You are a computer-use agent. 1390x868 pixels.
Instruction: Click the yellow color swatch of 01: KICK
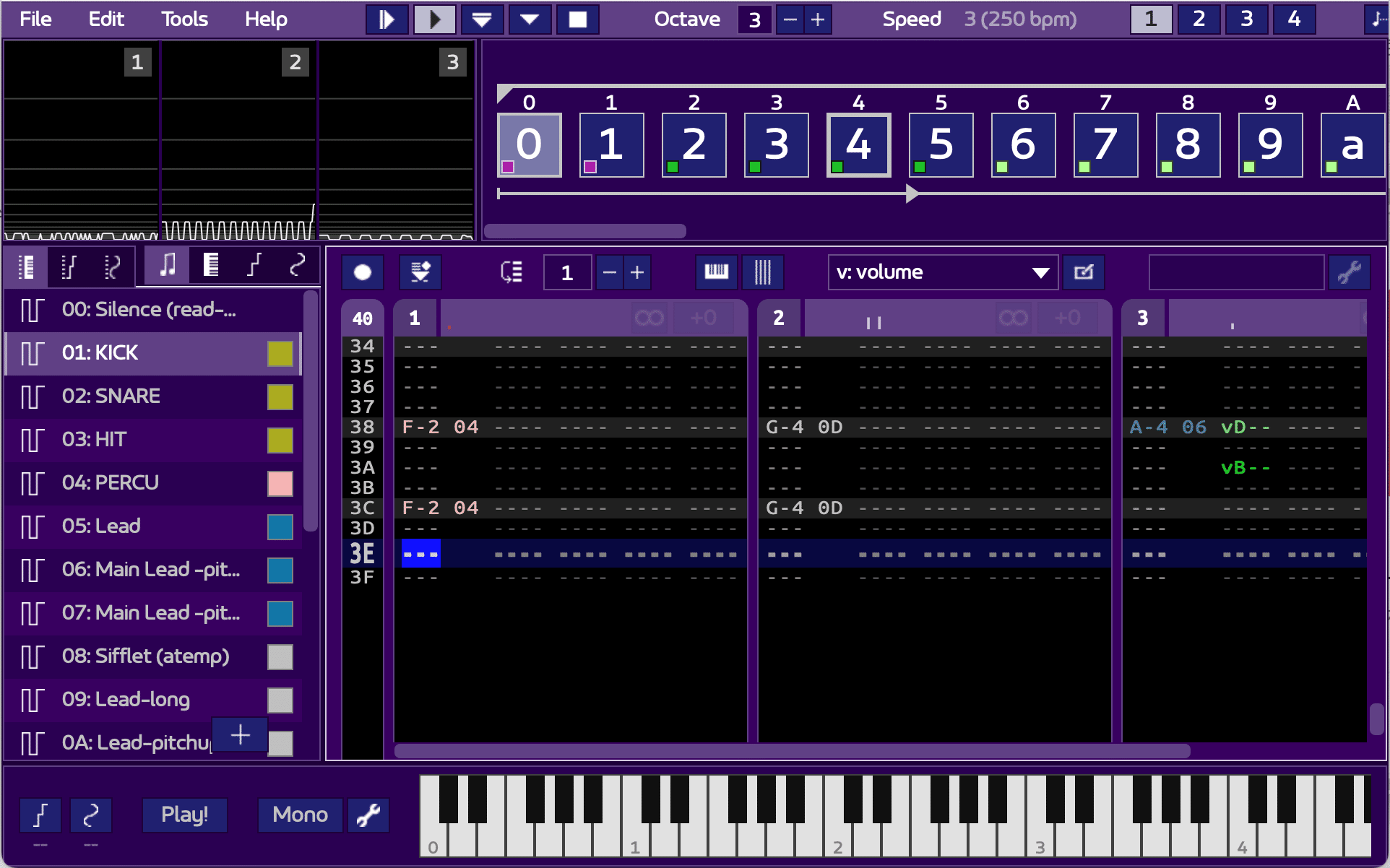click(280, 354)
